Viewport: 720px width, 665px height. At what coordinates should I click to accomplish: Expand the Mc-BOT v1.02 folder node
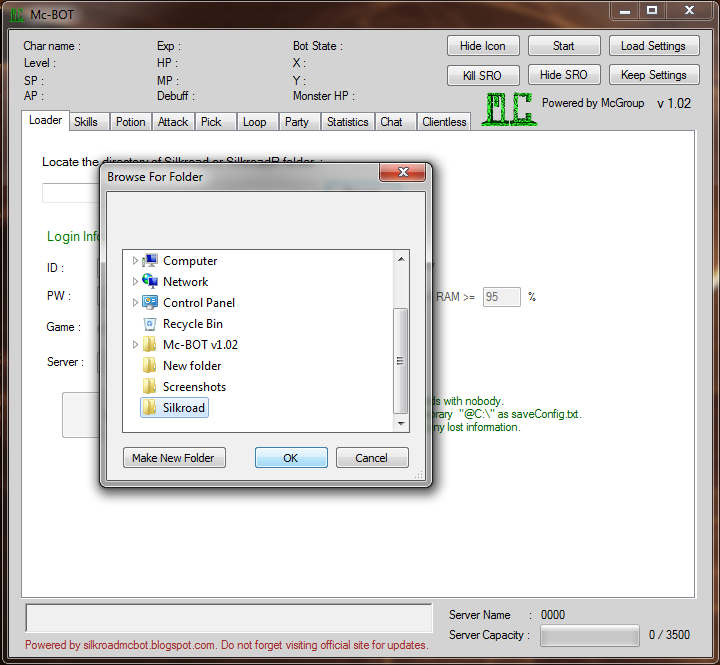coord(135,344)
